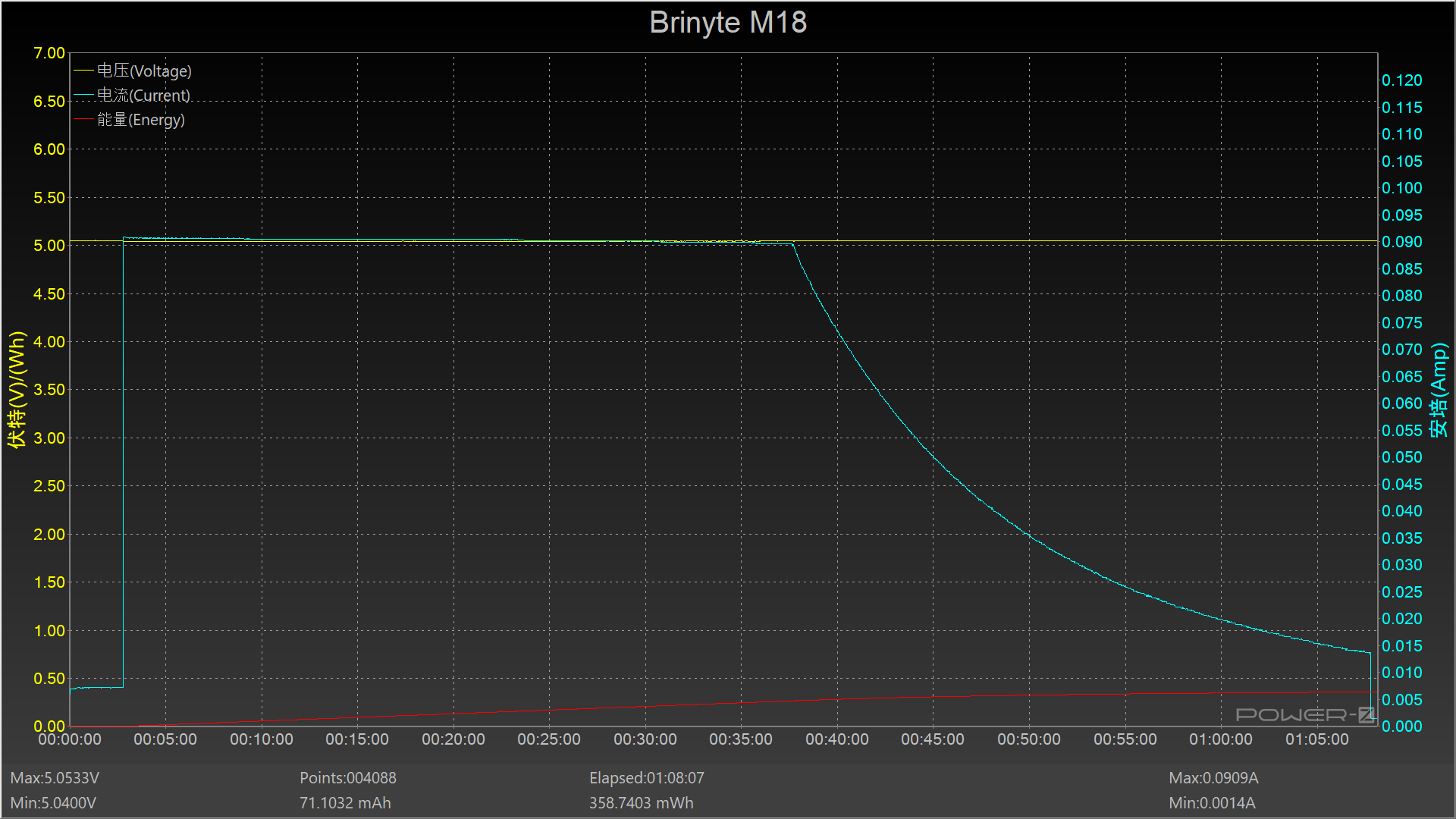Click the 71.1032 mAh capacity value
The image size is (1456, 819).
345,802
